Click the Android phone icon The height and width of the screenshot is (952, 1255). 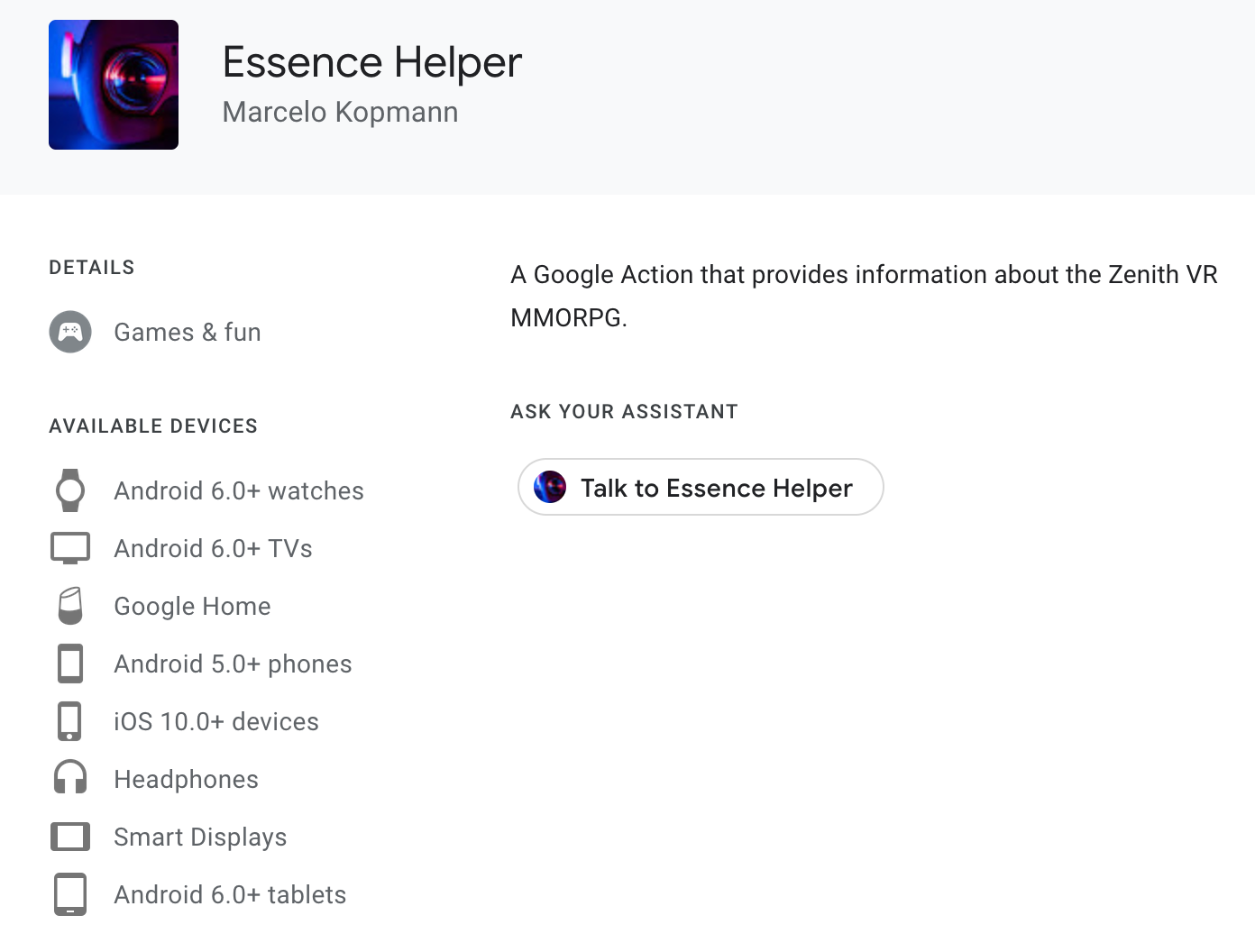(70, 664)
